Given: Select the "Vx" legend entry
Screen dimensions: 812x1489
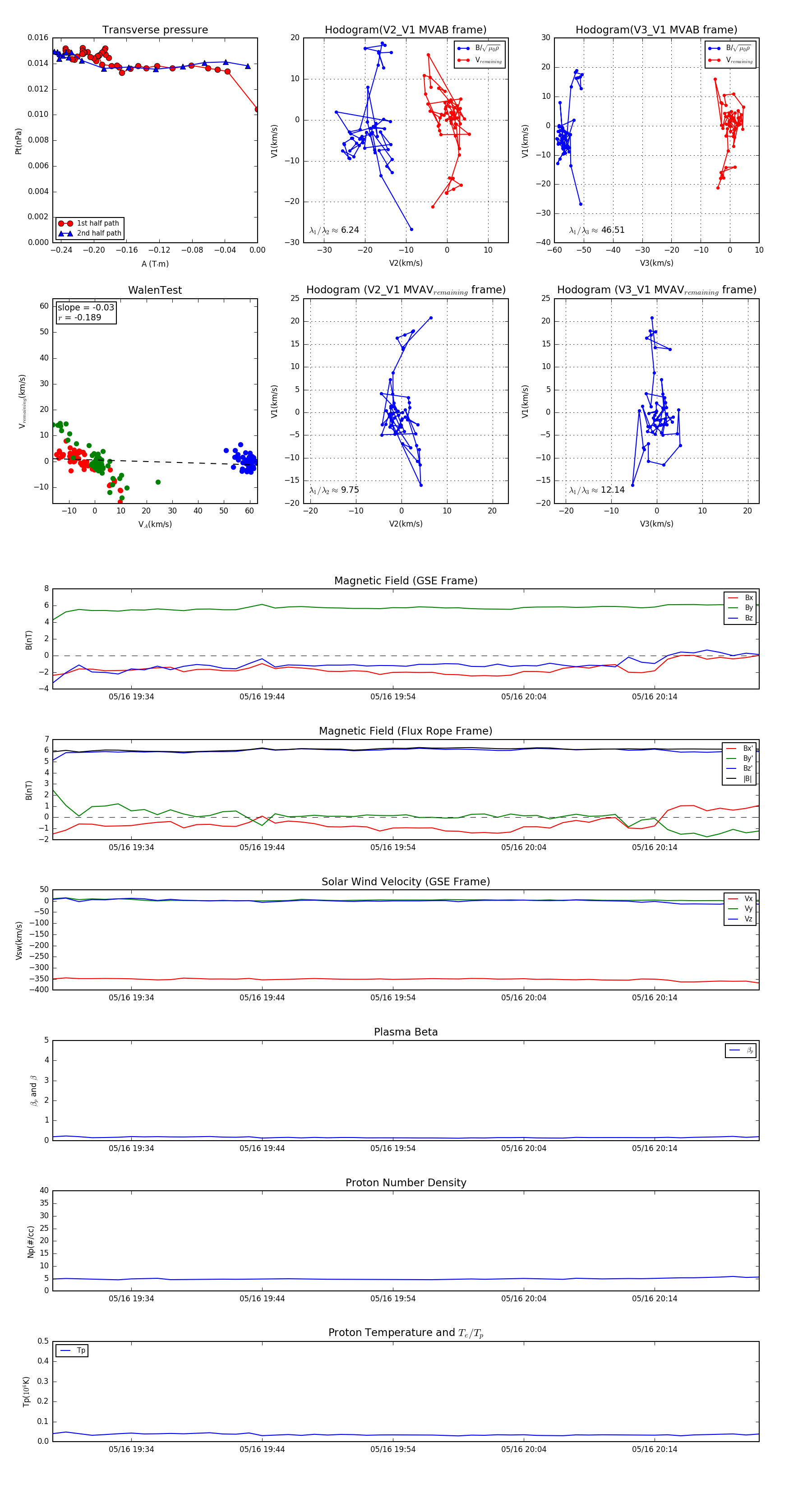Looking at the screenshot, I should coord(740,899).
